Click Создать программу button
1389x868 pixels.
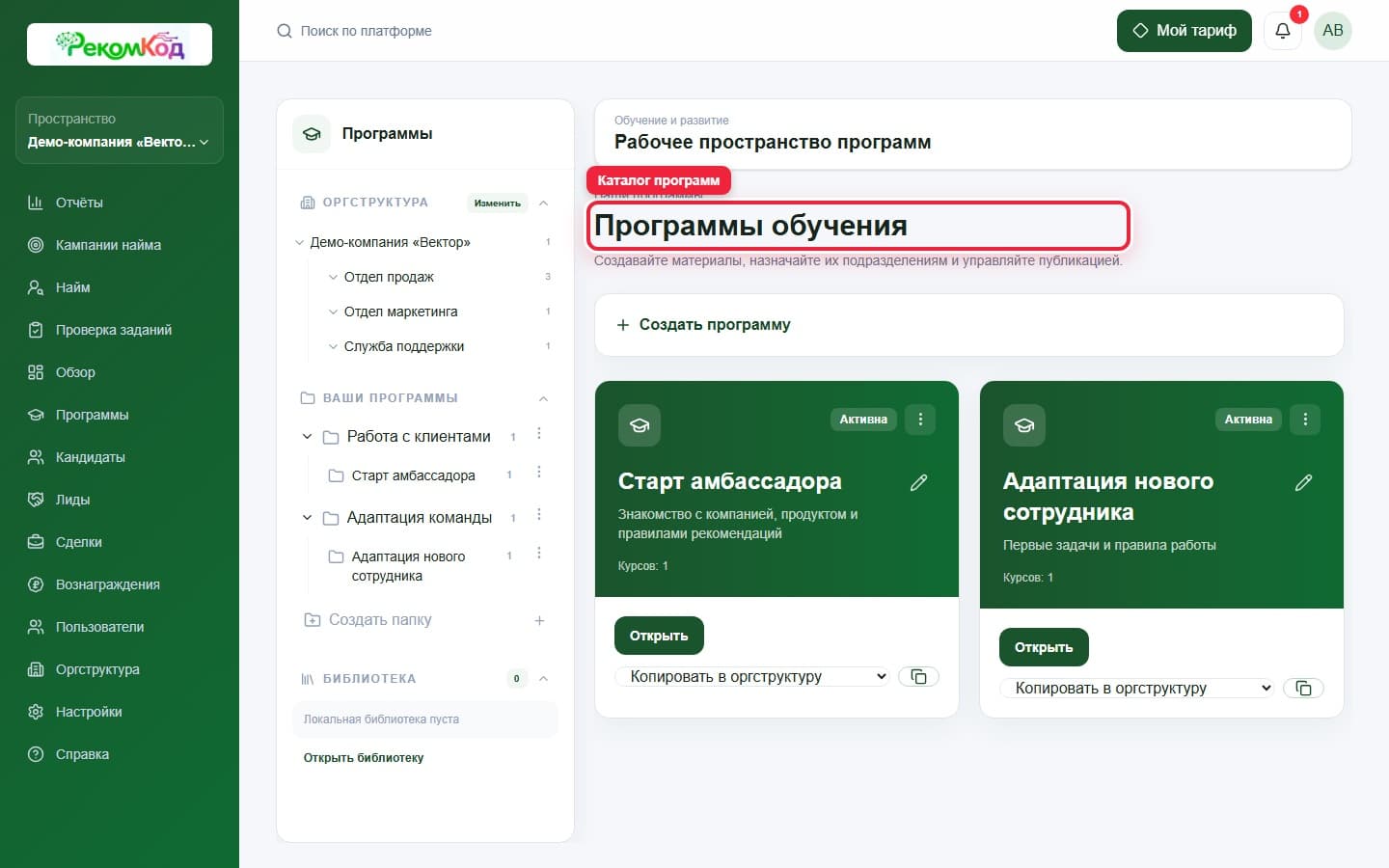tap(969, 325)
